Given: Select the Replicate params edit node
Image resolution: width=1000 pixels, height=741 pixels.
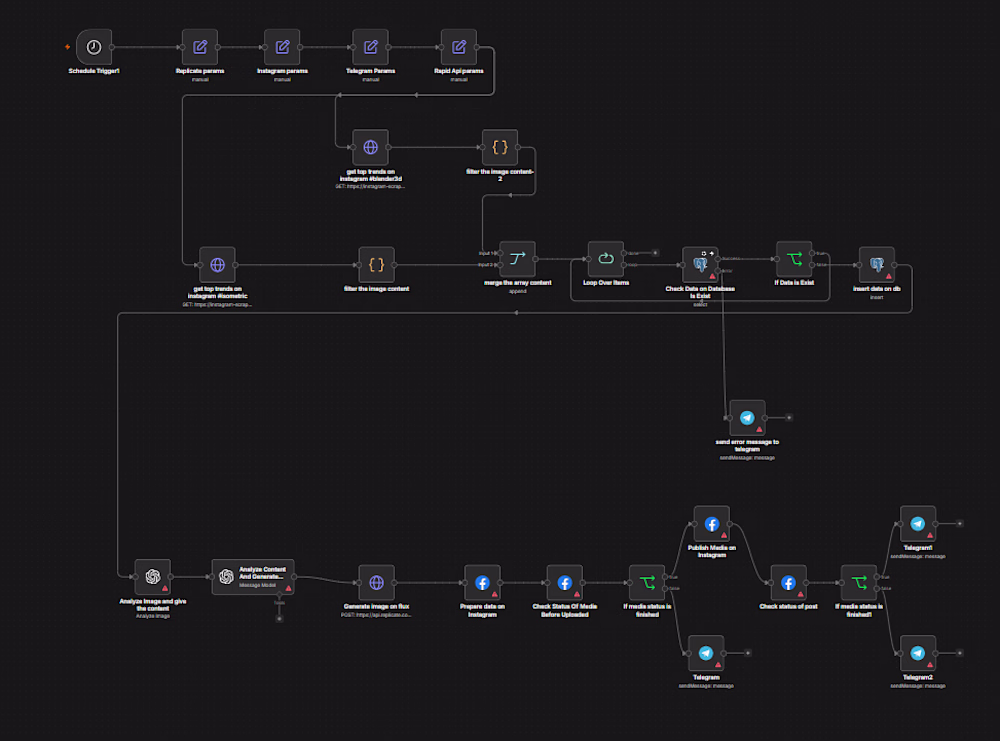Looking at the screenshot, I should pos(200,47).
